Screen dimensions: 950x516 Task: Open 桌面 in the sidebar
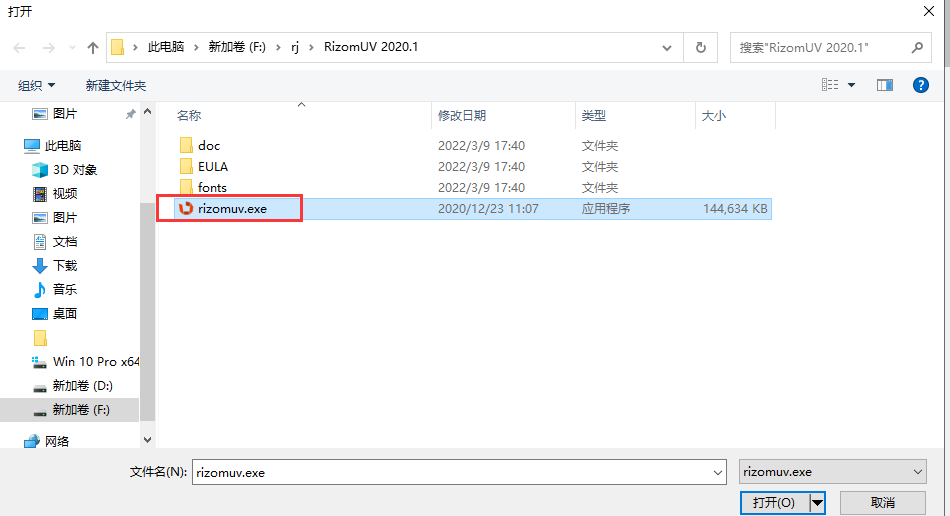(64, 313)
